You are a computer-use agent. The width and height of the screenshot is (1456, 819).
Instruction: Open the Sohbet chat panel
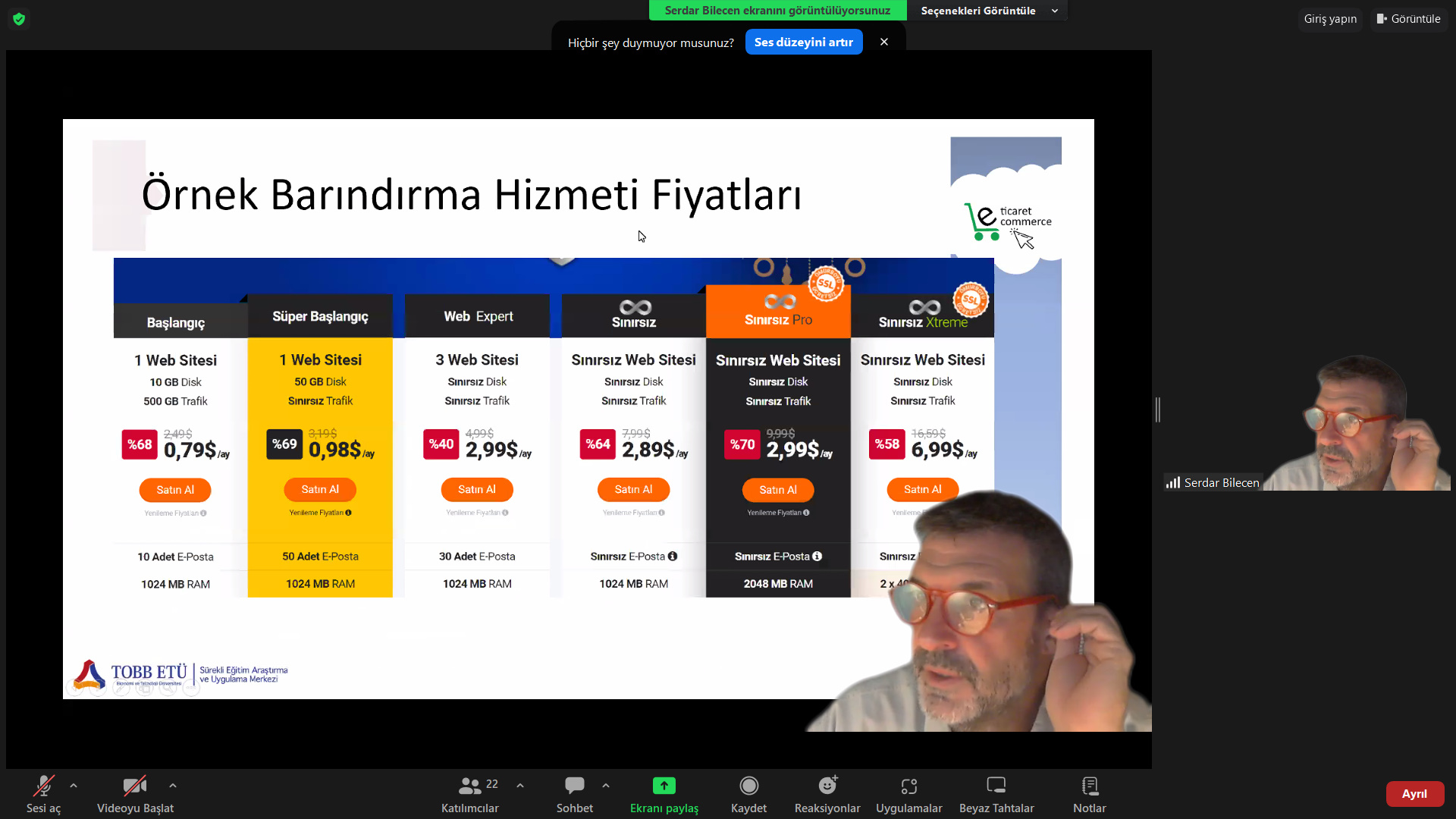point(574,792)
